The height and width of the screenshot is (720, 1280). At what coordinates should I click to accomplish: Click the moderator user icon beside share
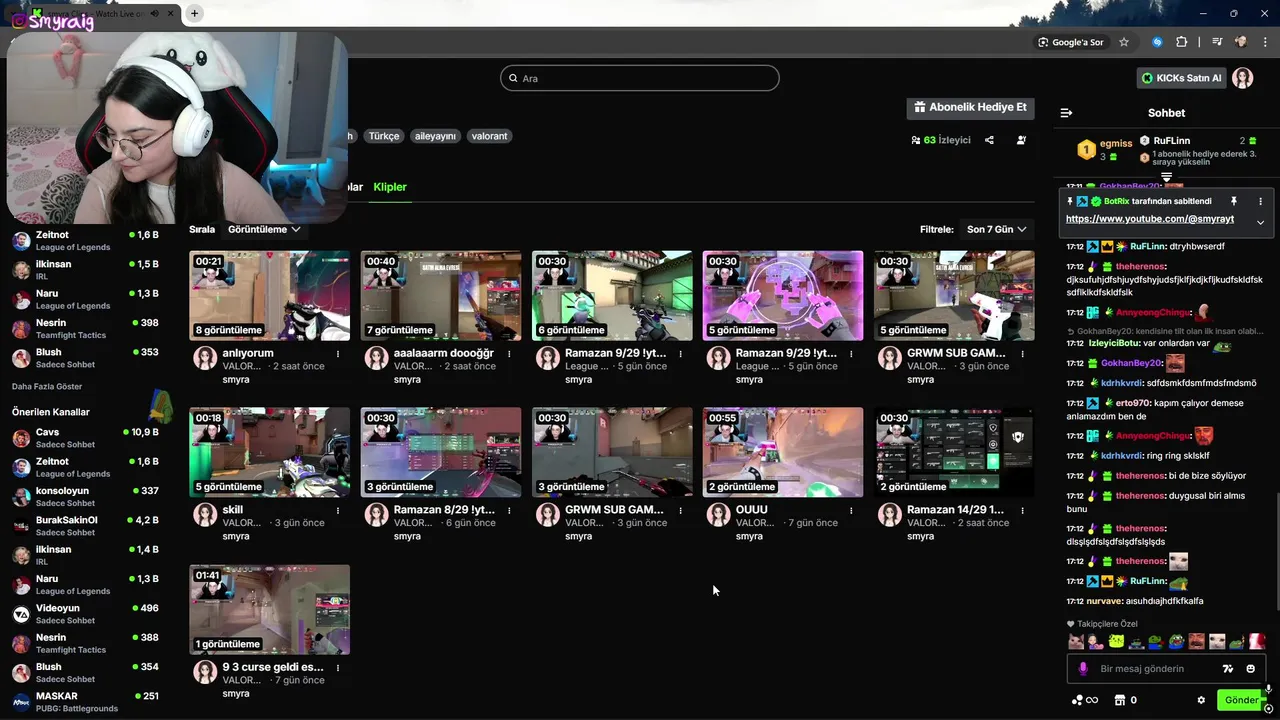coord(1021,140)
